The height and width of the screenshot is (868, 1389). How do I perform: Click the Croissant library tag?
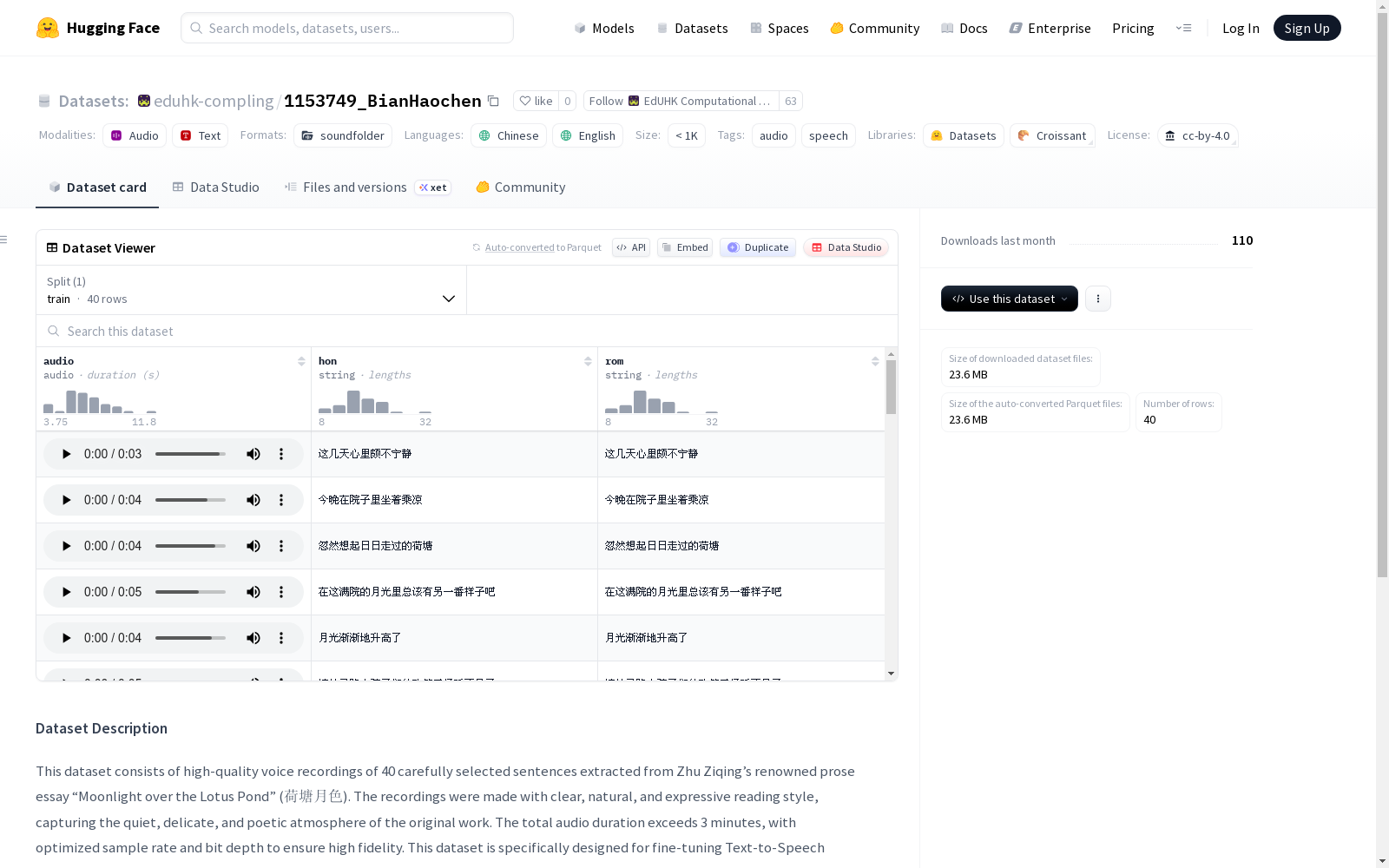point(1052,135)
